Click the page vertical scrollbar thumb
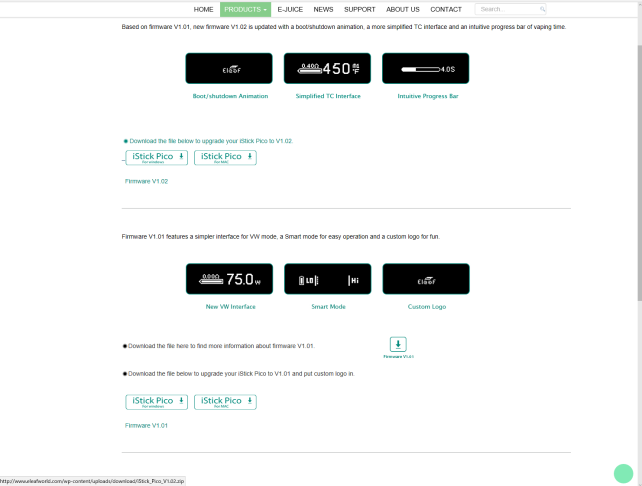This screenshot has height=486, width=642. point(640,172)
